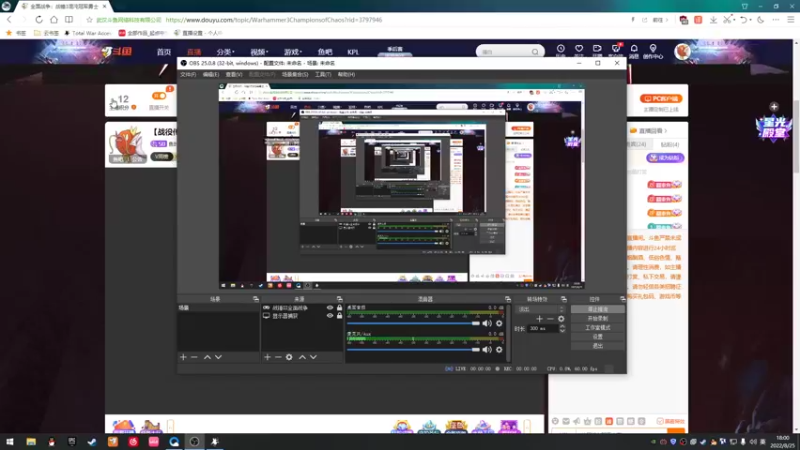The width and height of the screenshot is (800, 450).
Task: Open Douyu follows heart icon
Action: coord(579,50)
